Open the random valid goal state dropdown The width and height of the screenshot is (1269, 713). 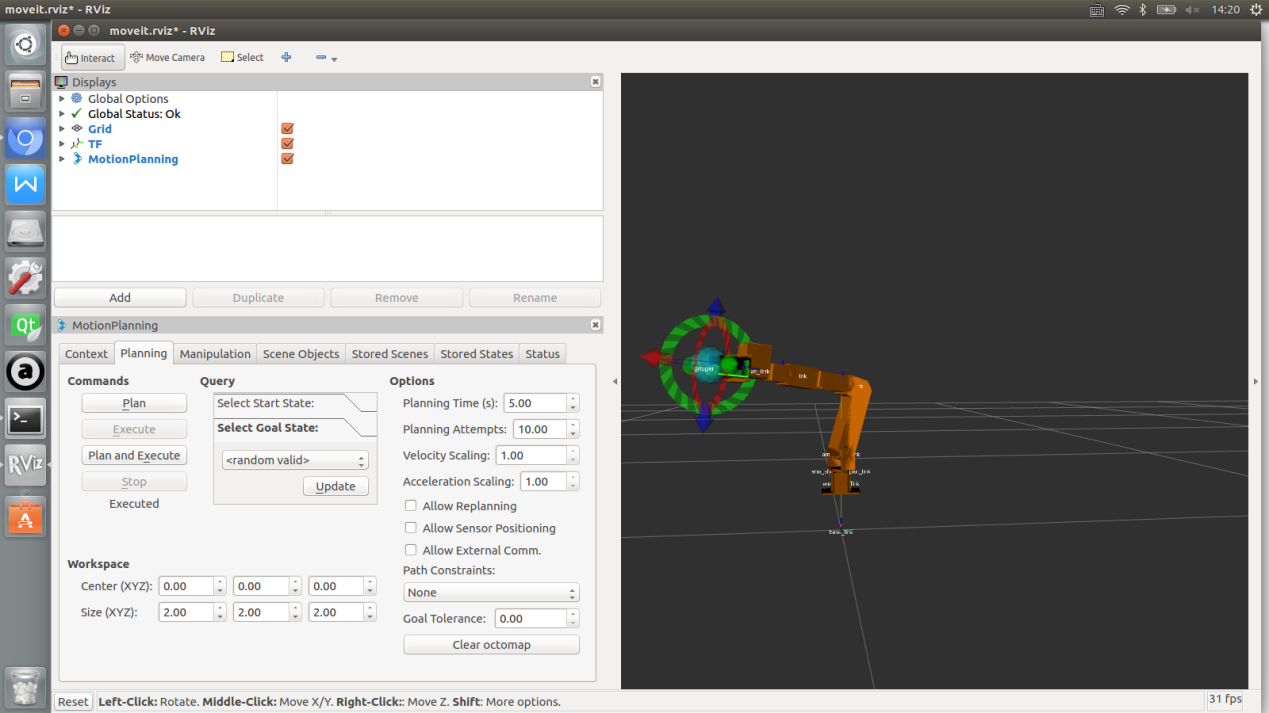coord(295,461)
